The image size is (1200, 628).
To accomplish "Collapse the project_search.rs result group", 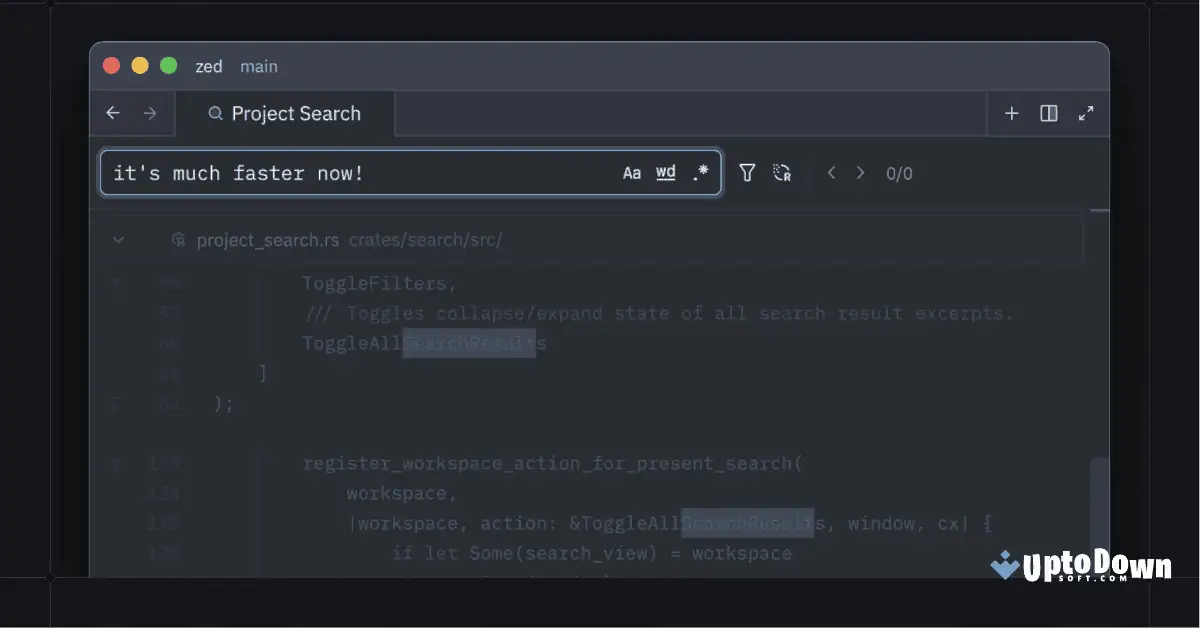I will 118,240.
